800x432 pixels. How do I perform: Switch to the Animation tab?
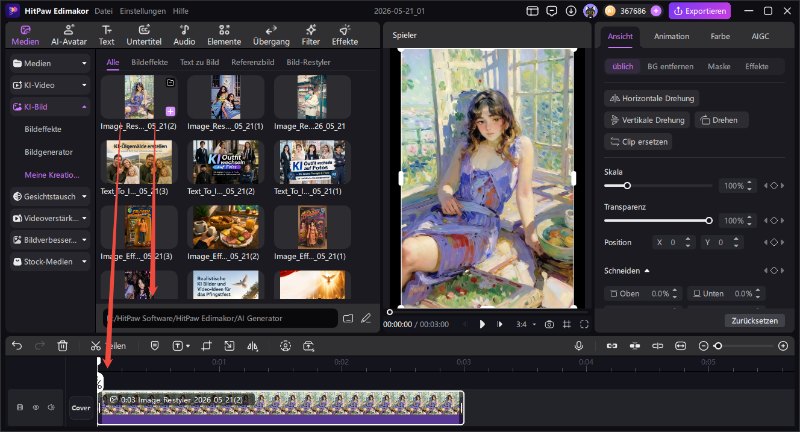[671, 36]
